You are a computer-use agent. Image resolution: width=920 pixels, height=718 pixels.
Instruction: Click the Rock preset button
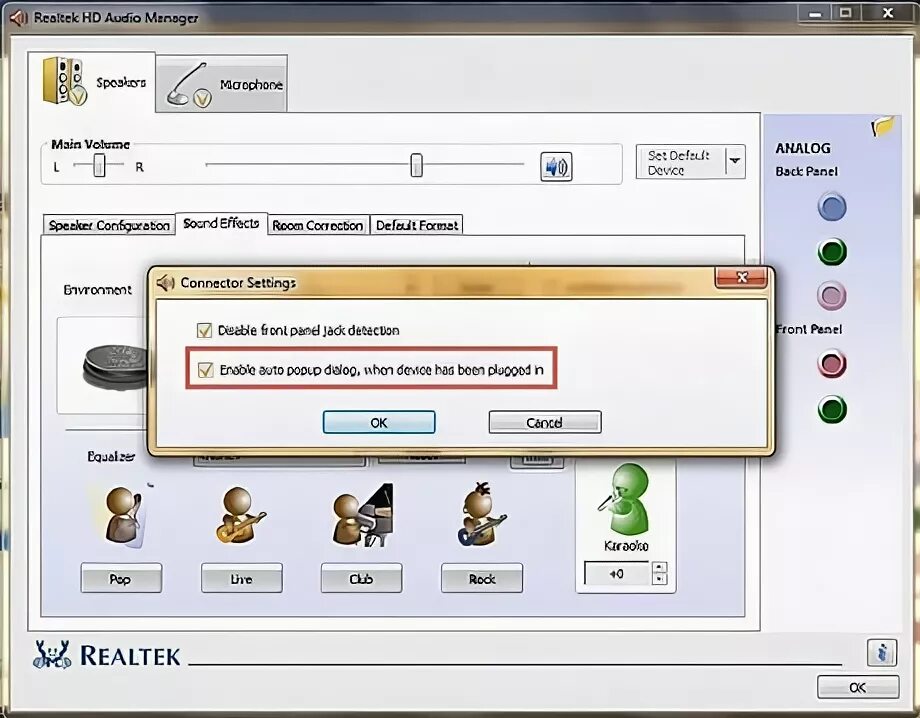[x=482, y=578]
